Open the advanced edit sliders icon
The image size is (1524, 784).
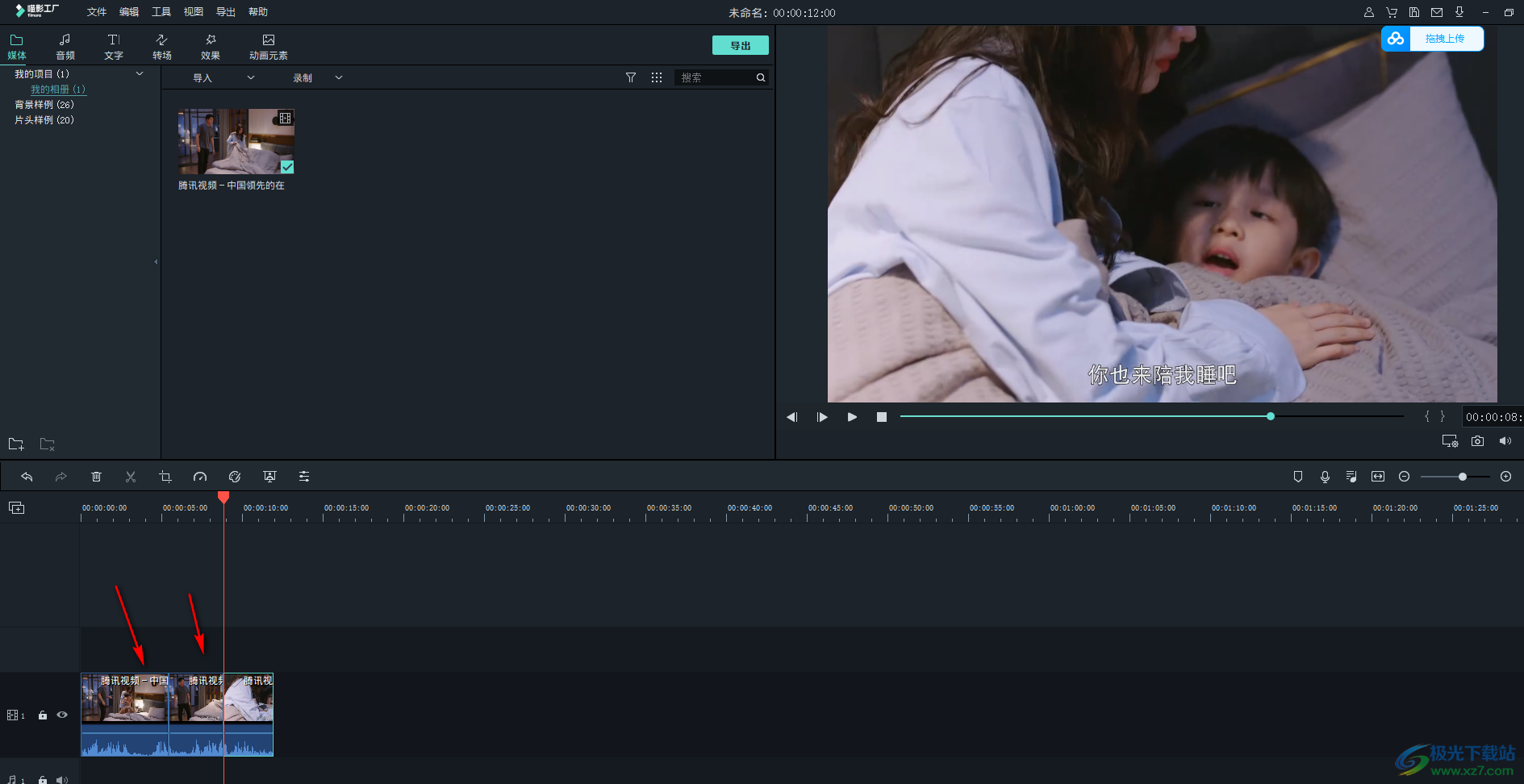coord(304,477)
